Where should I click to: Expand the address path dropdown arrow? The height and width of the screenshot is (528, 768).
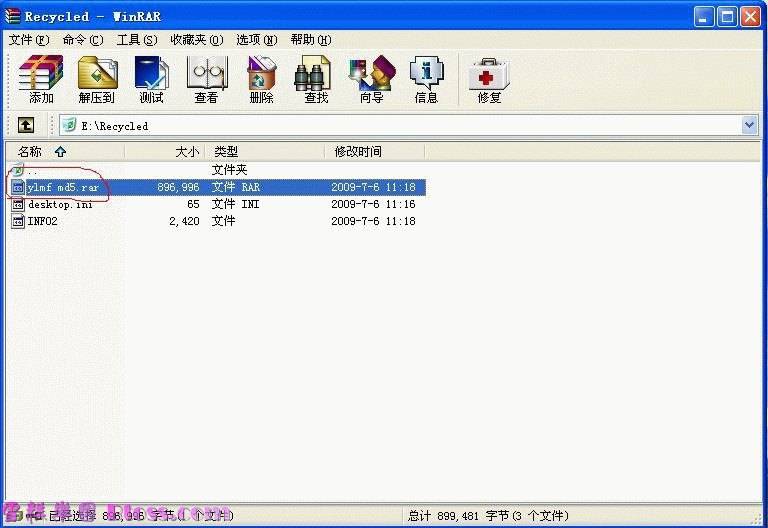[x=749, y=125]
